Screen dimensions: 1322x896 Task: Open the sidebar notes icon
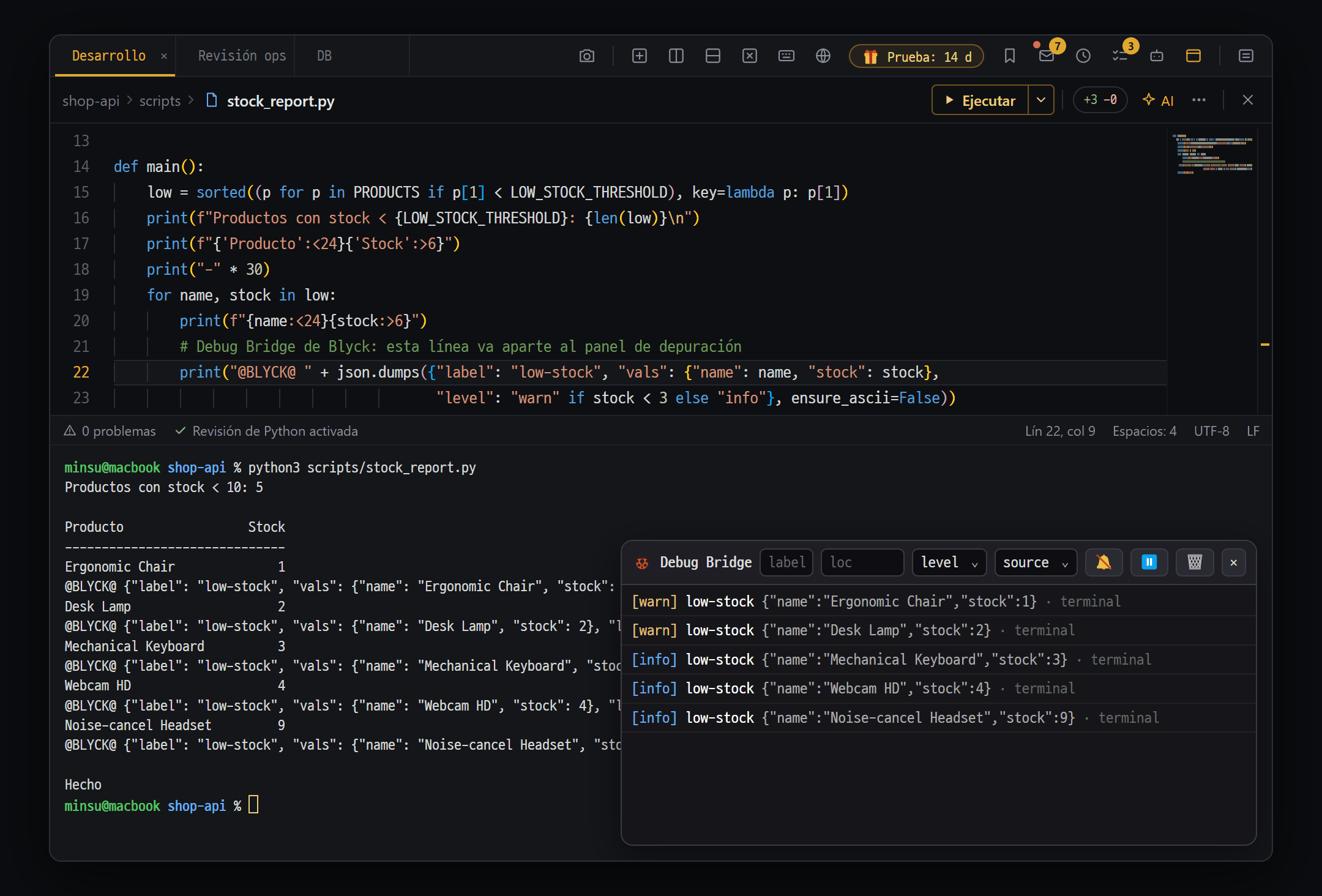click(x=1245, y=56)
